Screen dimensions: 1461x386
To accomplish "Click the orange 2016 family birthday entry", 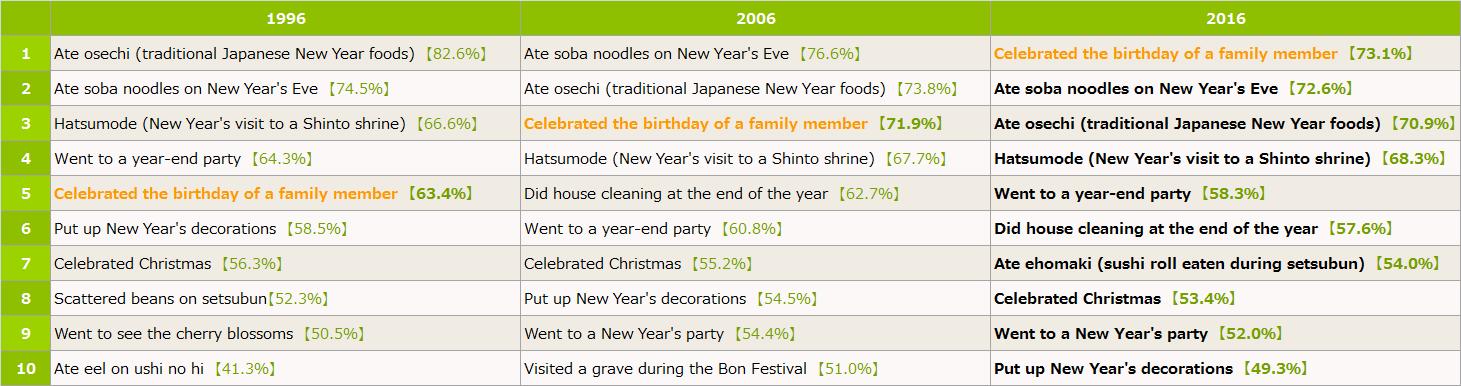I will (x=1203, y=53).
